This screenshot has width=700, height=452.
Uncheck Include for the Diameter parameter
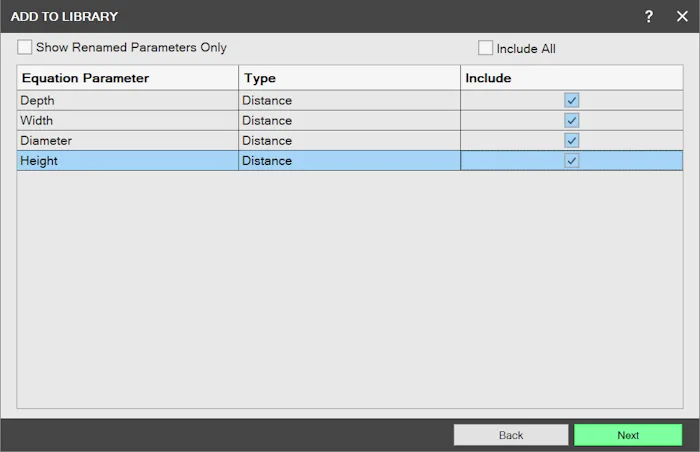click(x=571, y=141)
